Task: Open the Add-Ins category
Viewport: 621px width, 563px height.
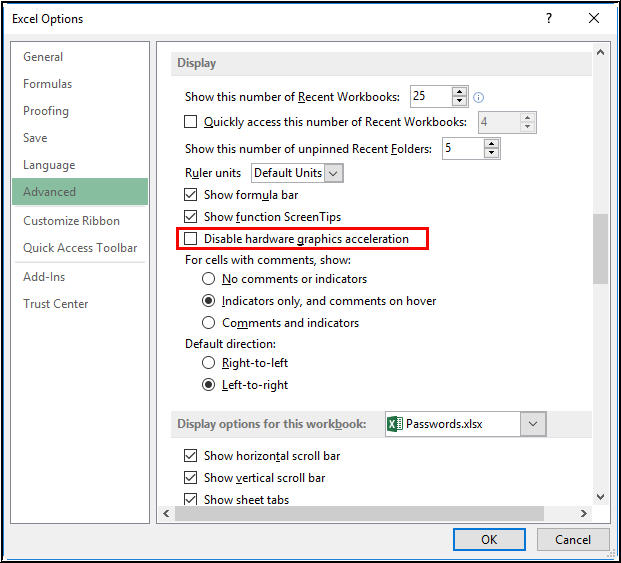Action: [80, 277]
